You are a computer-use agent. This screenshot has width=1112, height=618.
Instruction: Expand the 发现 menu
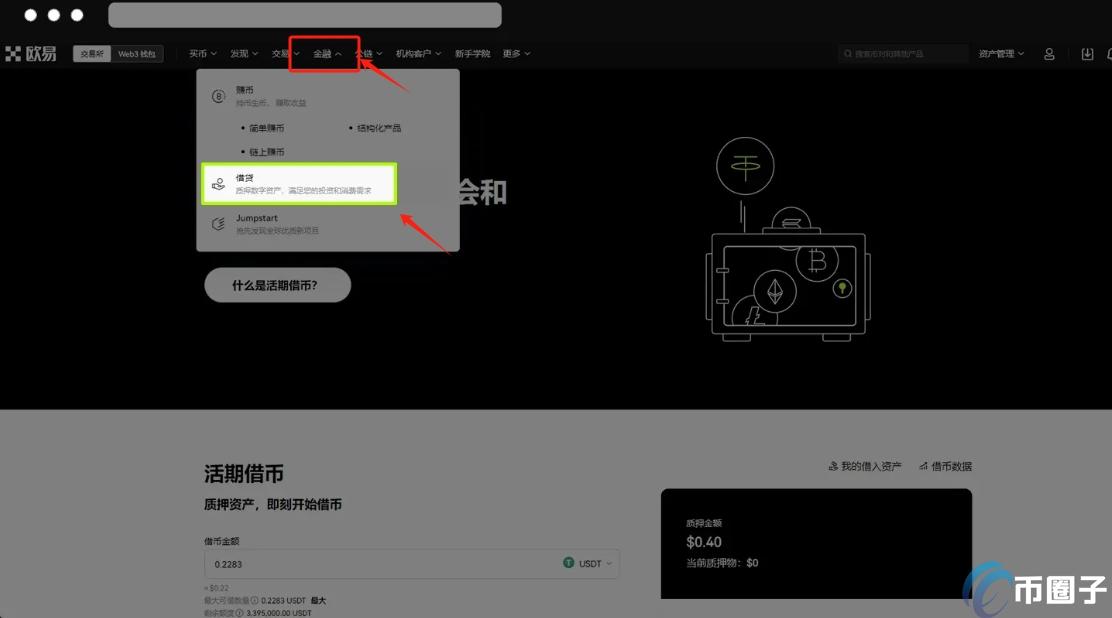(x=244, y=54)
